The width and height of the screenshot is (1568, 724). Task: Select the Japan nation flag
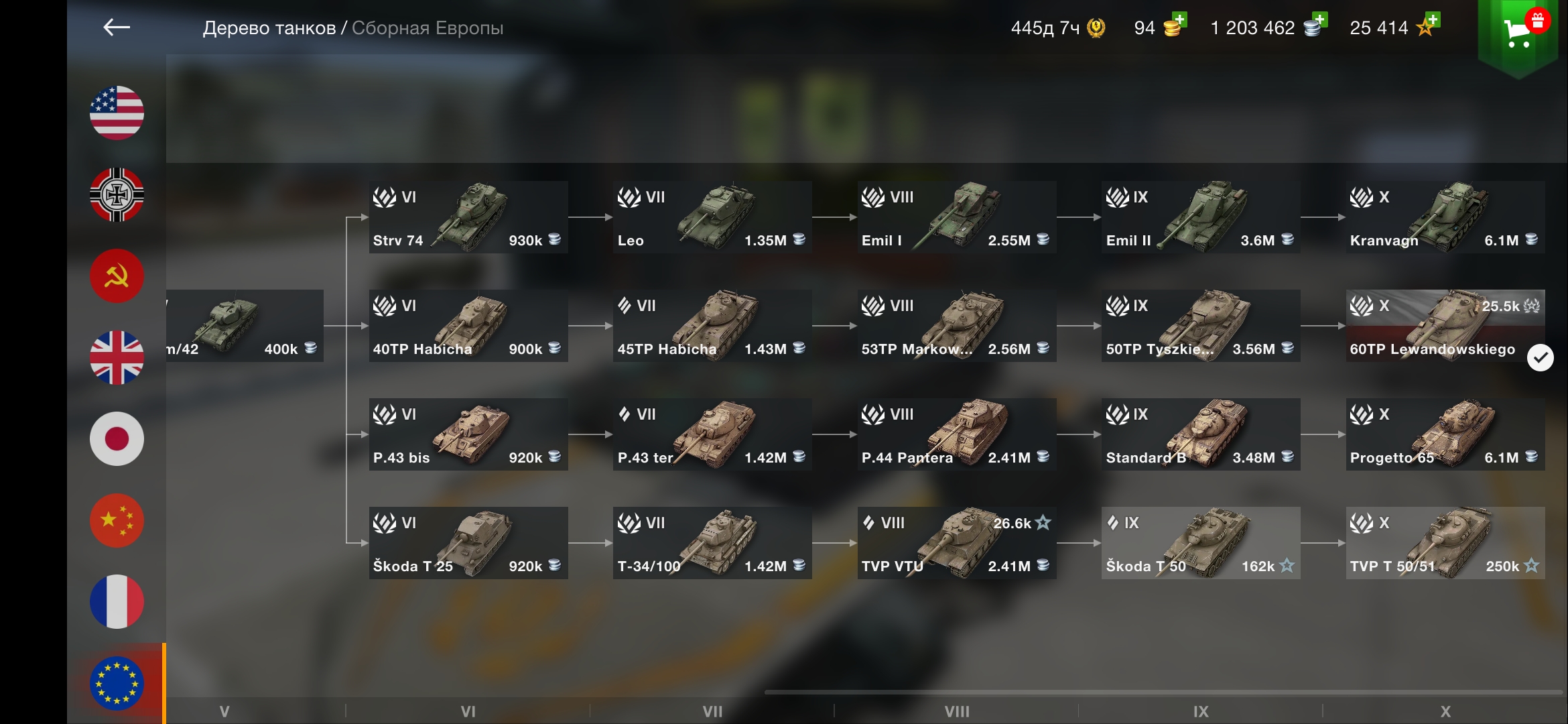pyautogui.click(x=117, y=439)
